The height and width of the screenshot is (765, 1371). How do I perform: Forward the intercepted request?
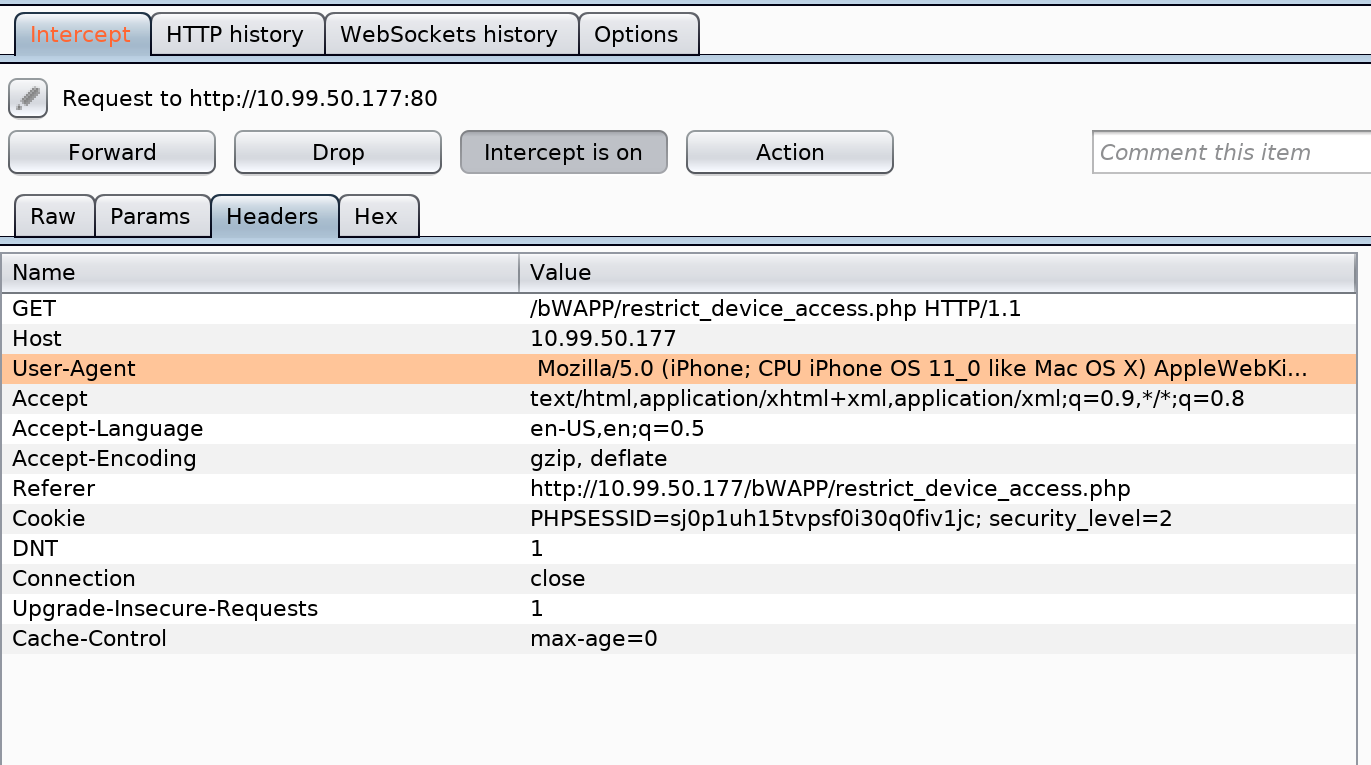(x=112, y=152)
